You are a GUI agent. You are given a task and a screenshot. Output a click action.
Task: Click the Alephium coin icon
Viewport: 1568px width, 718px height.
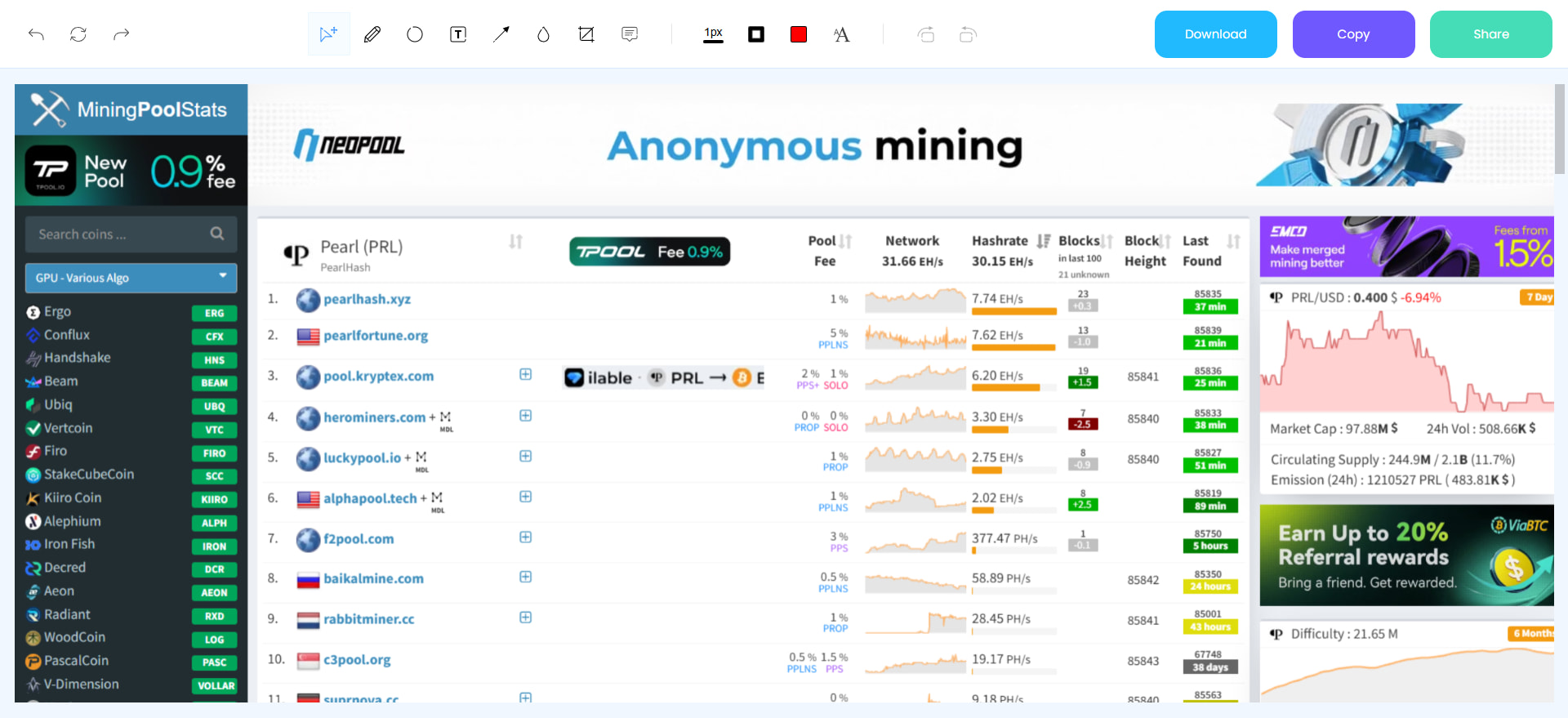pyautogui.click(x=33, y=521)
